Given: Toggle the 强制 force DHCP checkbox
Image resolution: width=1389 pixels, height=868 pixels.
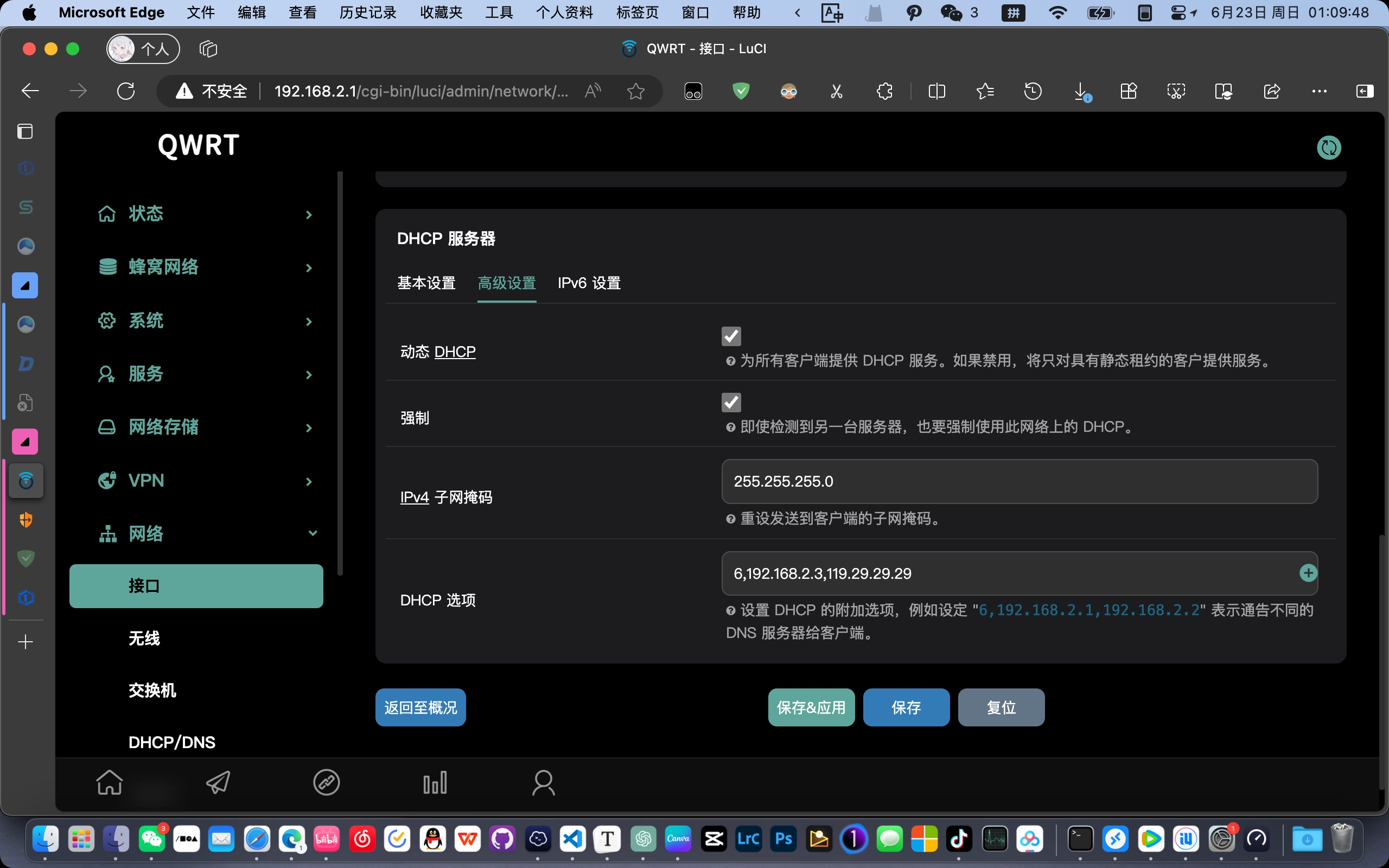Looking at the screenshot, I should click(731, 402).
